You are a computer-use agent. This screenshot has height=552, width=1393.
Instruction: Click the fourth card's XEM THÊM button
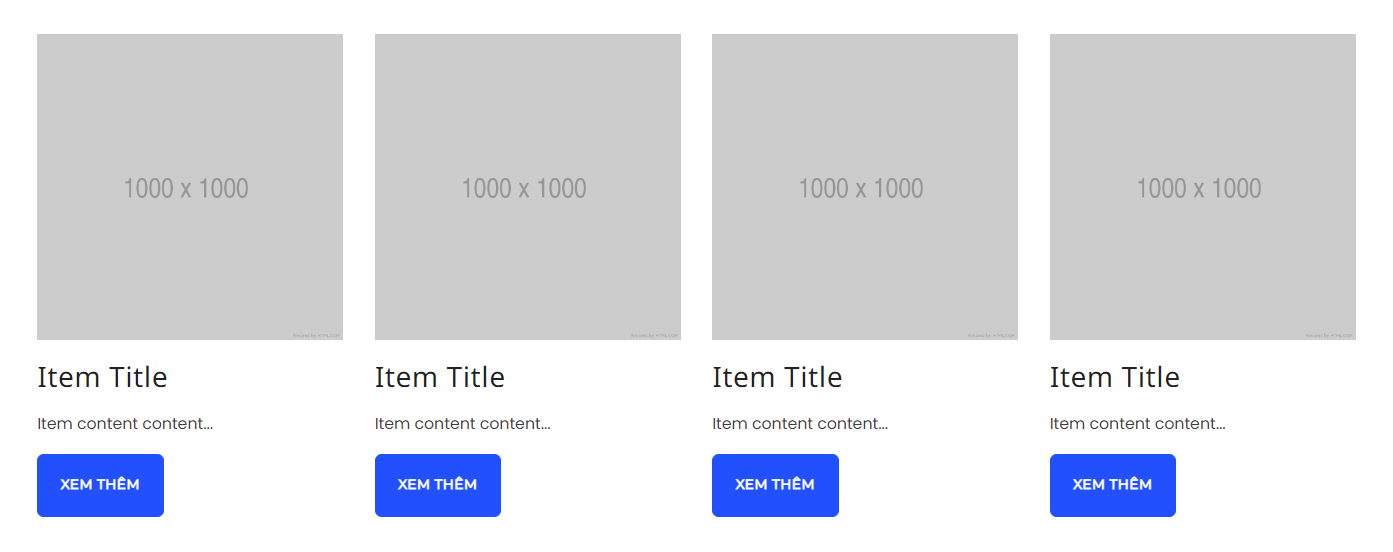click(1113, 485)
